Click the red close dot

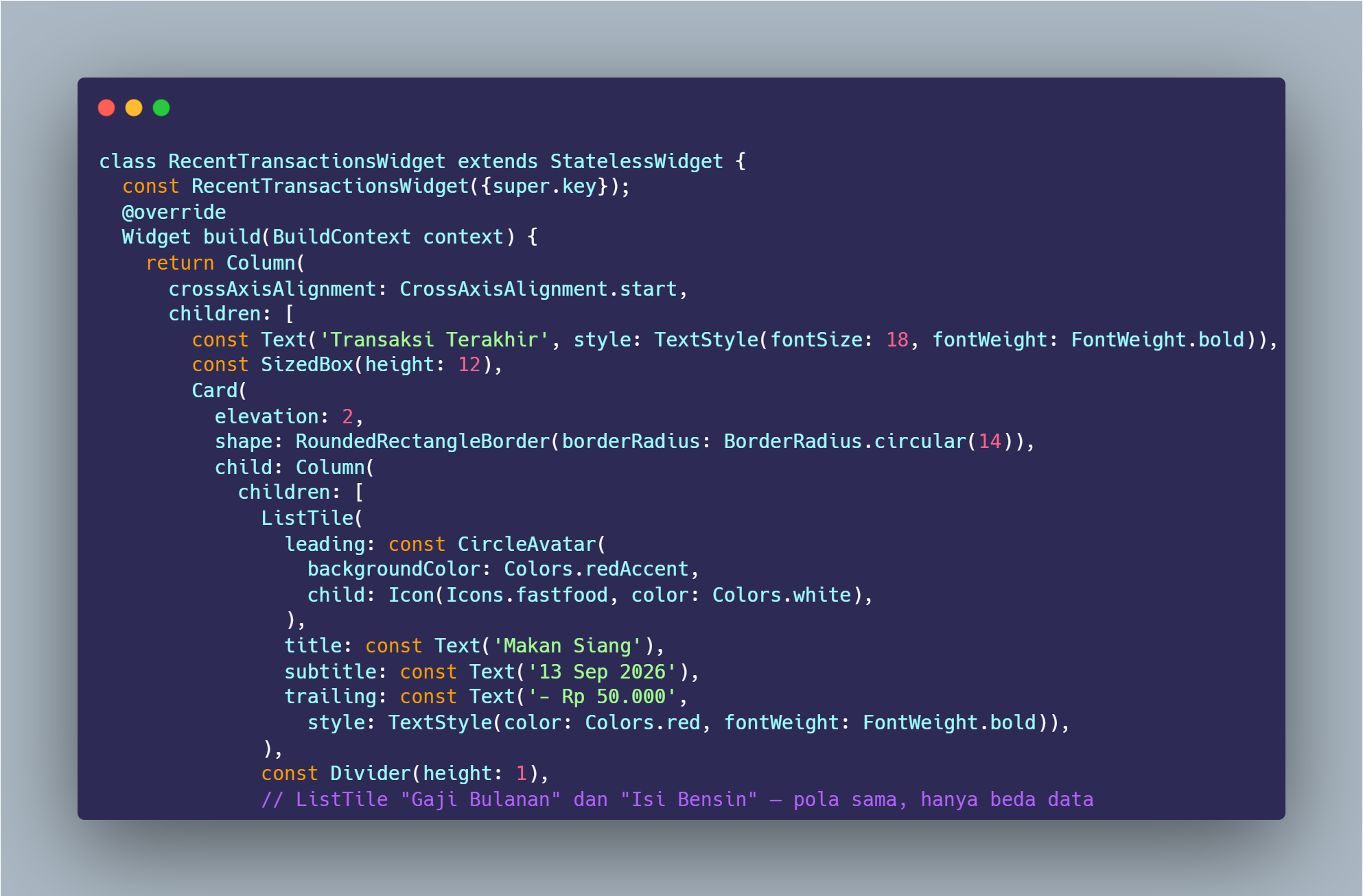pyautogui.click(x=106, y=108)
